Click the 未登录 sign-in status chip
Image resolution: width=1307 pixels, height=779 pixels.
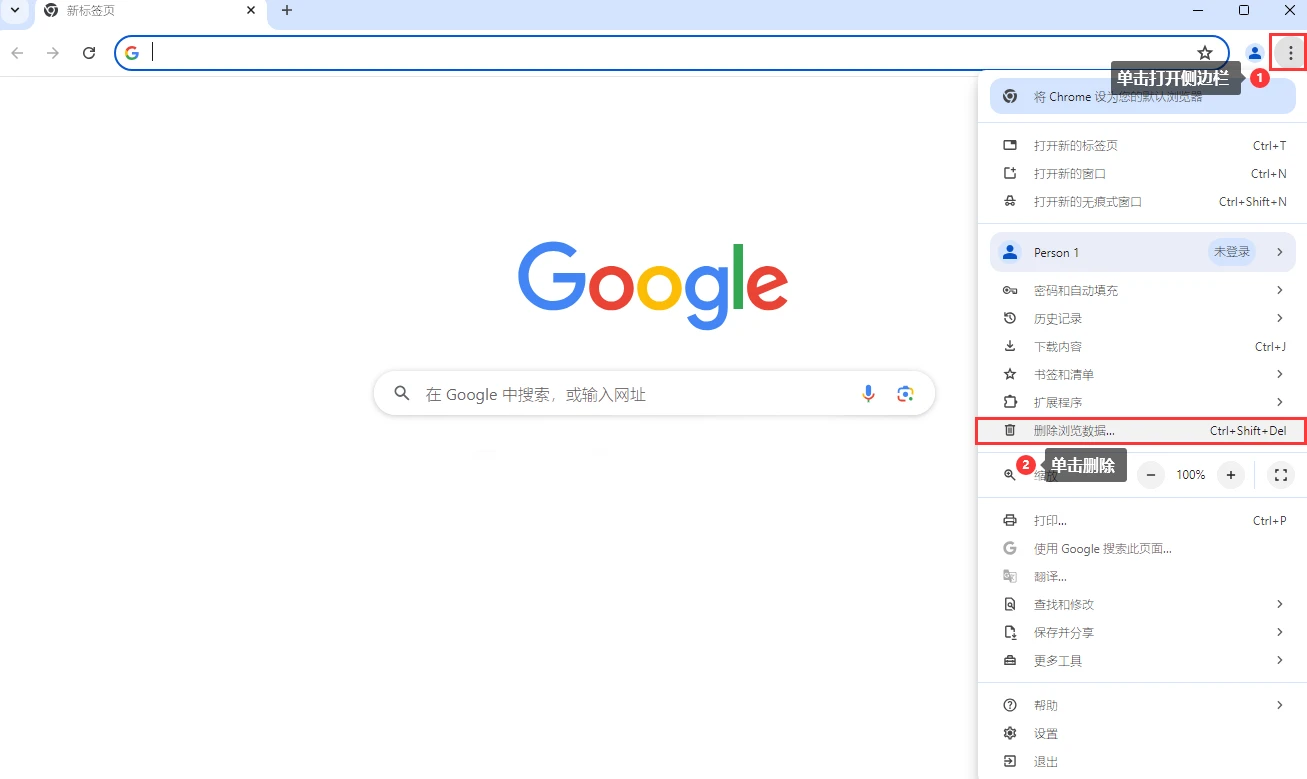point(1232,252)
